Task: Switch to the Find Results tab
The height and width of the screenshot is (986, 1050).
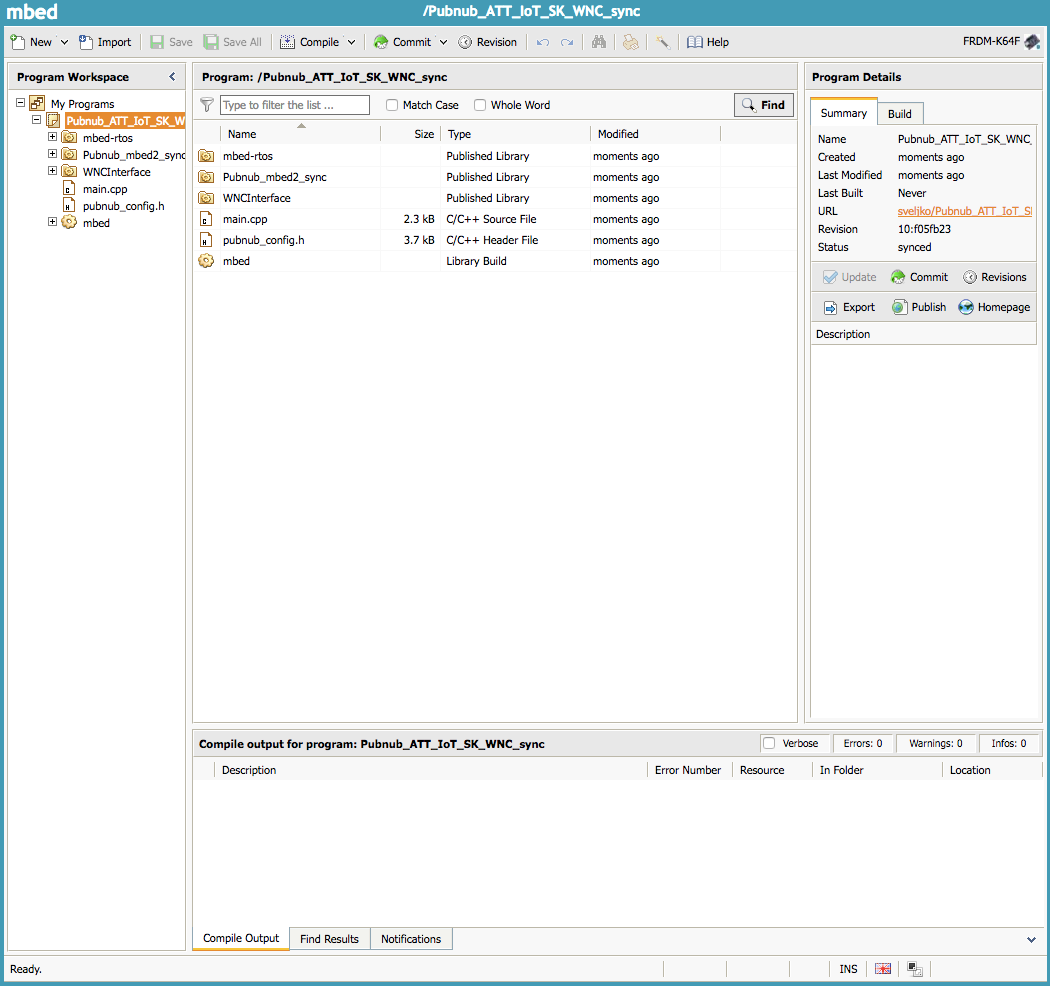Action: pos(329,939)
